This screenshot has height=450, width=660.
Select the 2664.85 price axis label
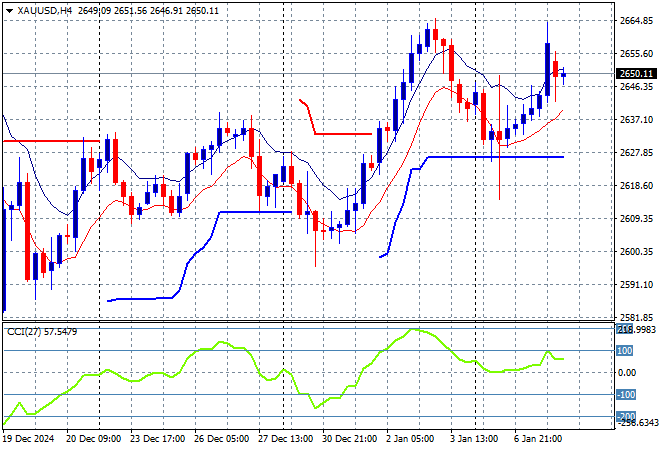(x=636, y=20)
